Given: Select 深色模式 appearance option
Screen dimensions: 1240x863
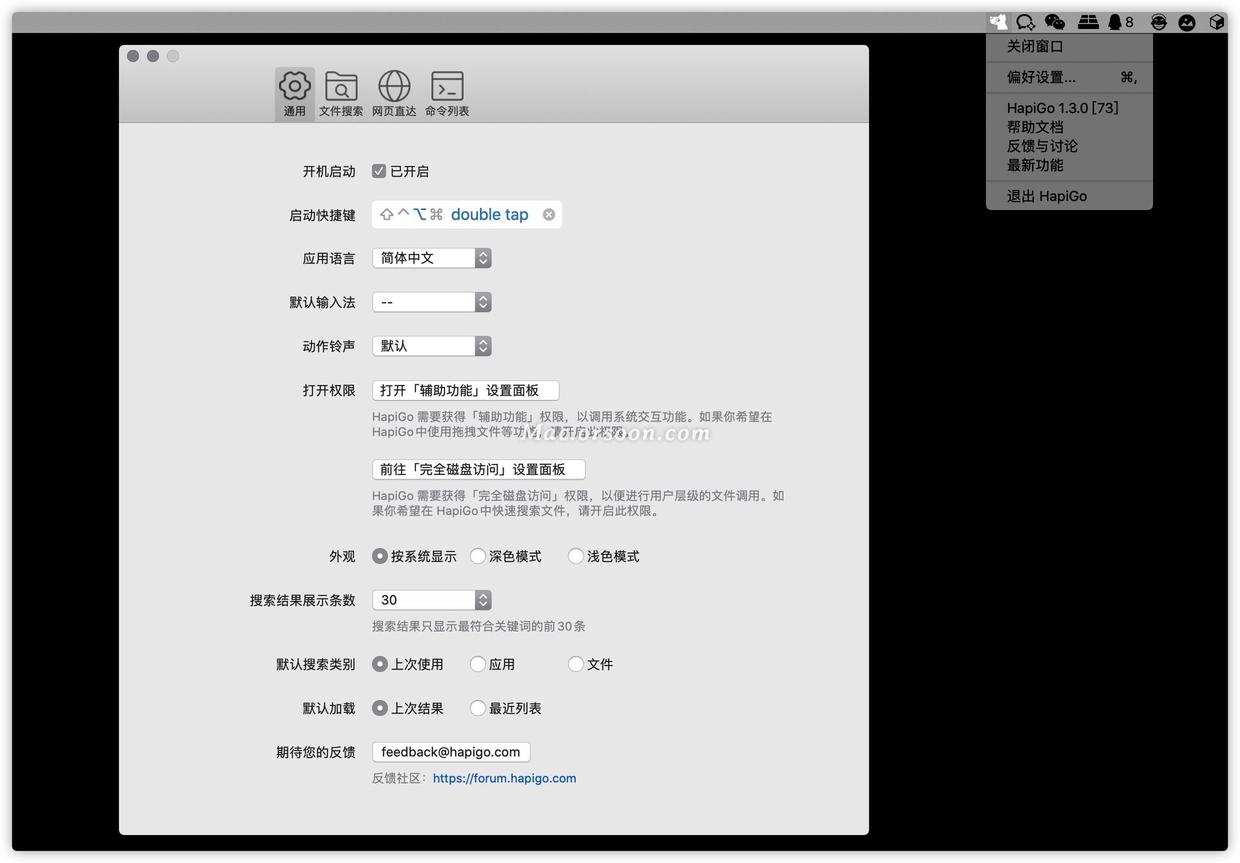Looking at the screenshot, I should (x=477, y=556).
